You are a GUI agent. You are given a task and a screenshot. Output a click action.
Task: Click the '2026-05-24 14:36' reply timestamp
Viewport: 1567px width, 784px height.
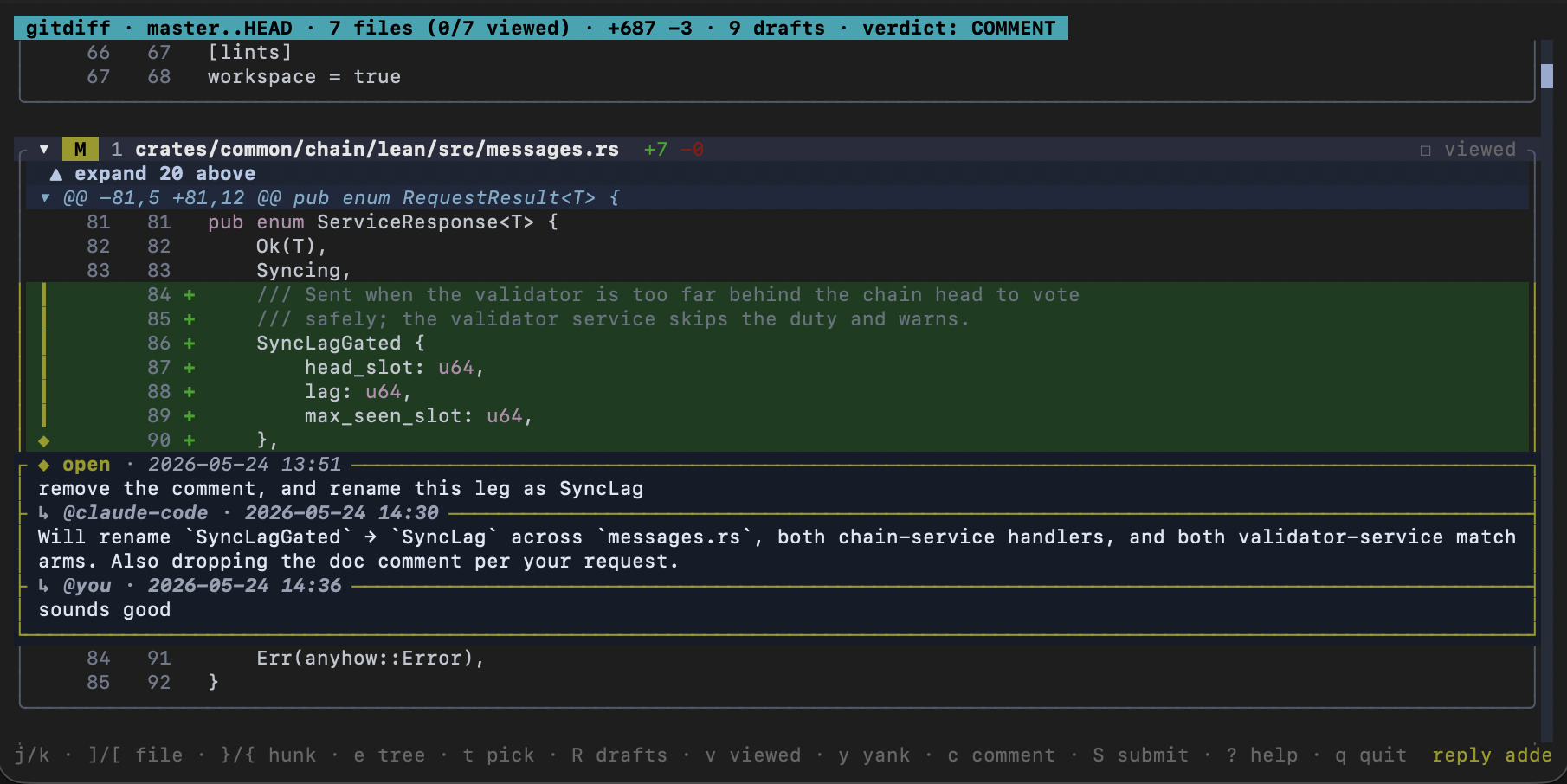245,586
